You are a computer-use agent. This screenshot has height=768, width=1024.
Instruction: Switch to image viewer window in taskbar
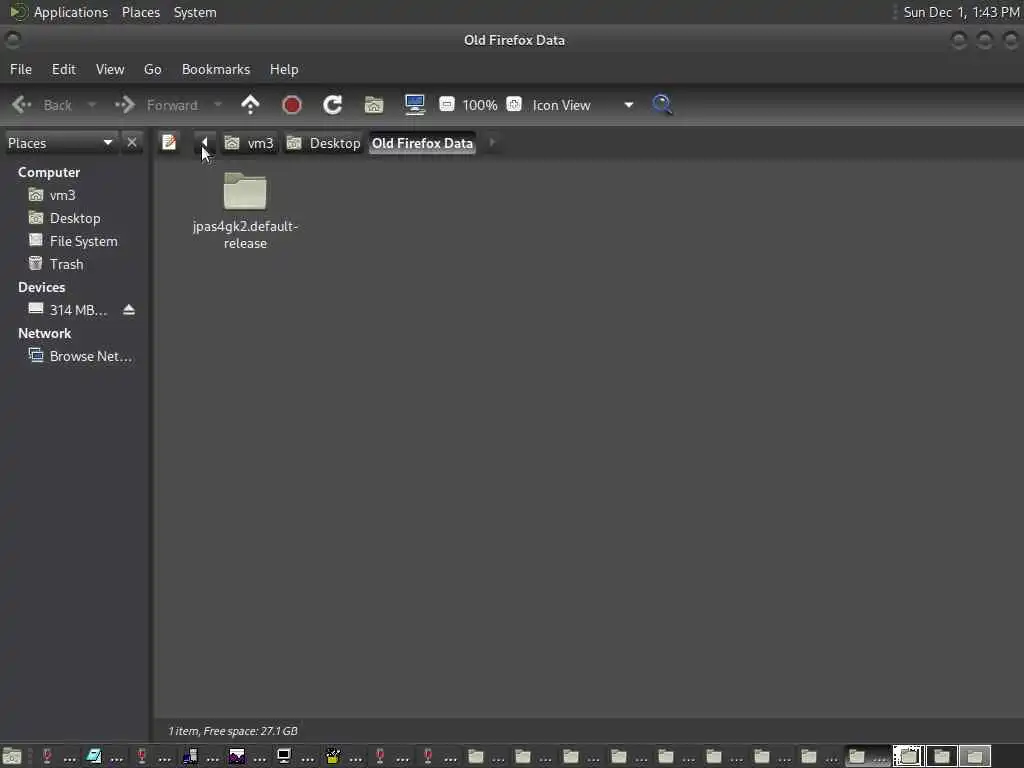248,756
